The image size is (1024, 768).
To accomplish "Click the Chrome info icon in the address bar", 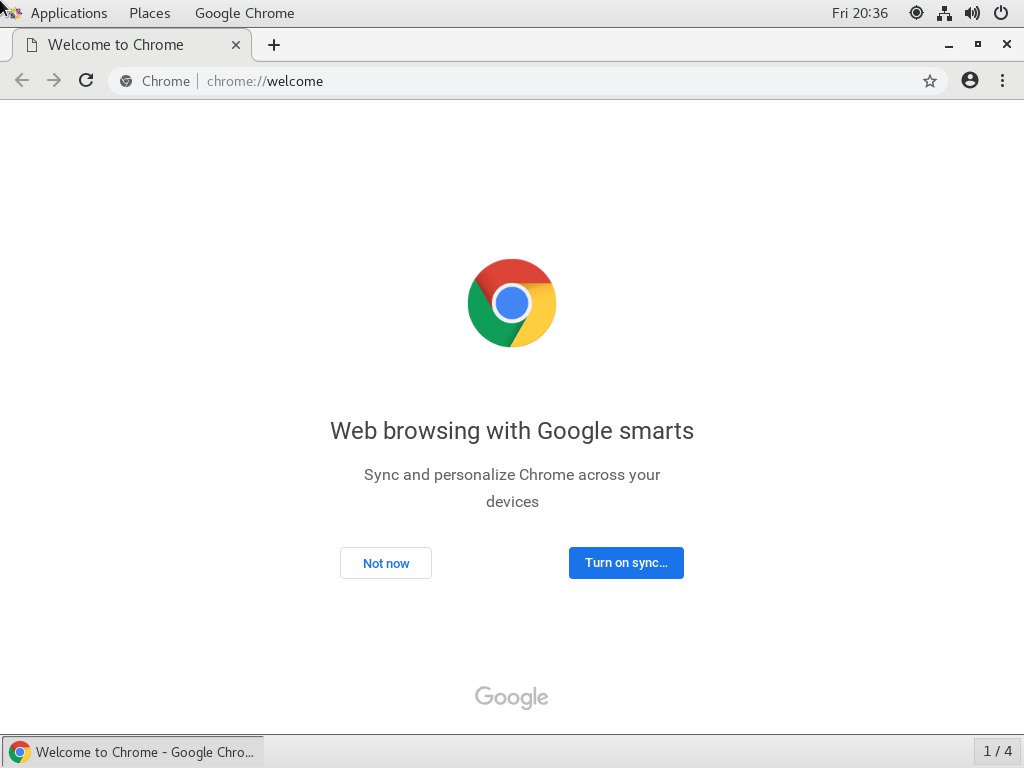I will 127,81.
